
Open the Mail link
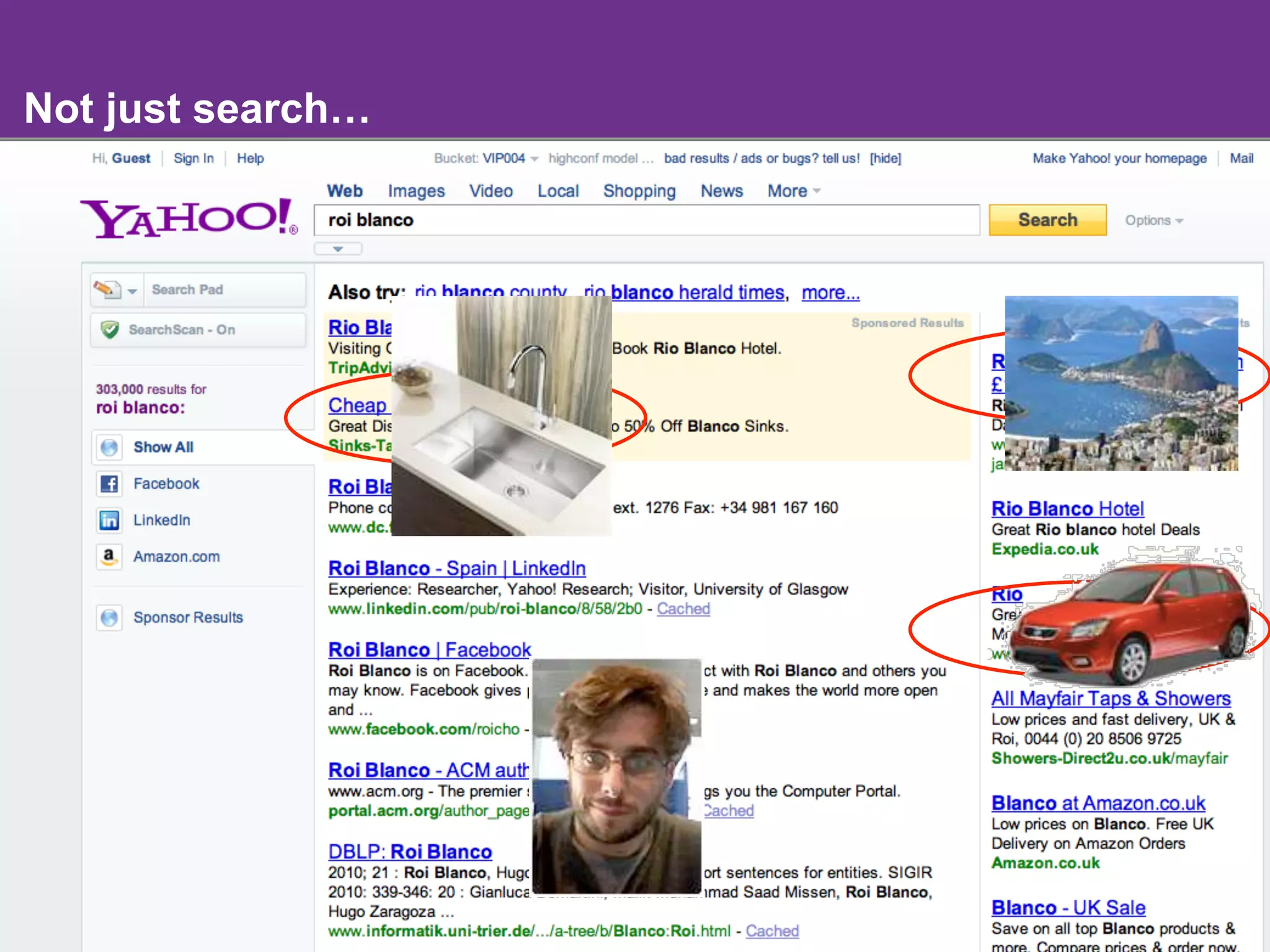(1241, 159)
